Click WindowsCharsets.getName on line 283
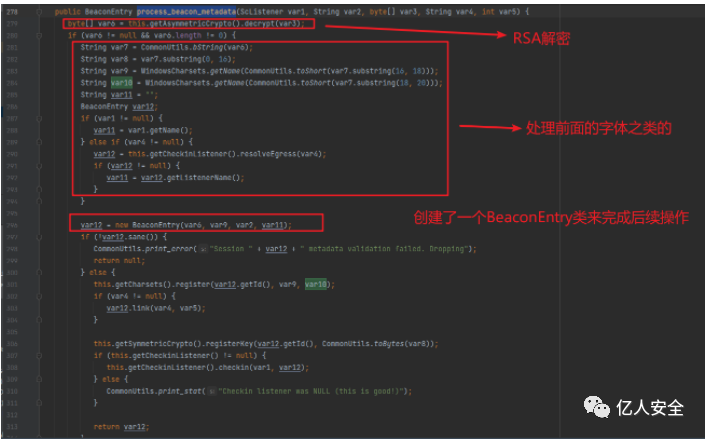This screenshot has height=439, width=707. [192, 71]
